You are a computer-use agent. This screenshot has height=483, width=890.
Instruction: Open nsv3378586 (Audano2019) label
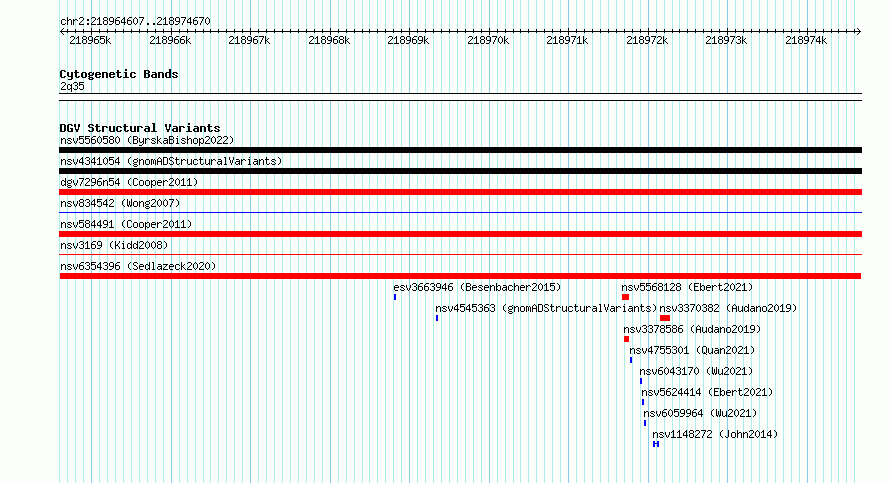point(692,329)
